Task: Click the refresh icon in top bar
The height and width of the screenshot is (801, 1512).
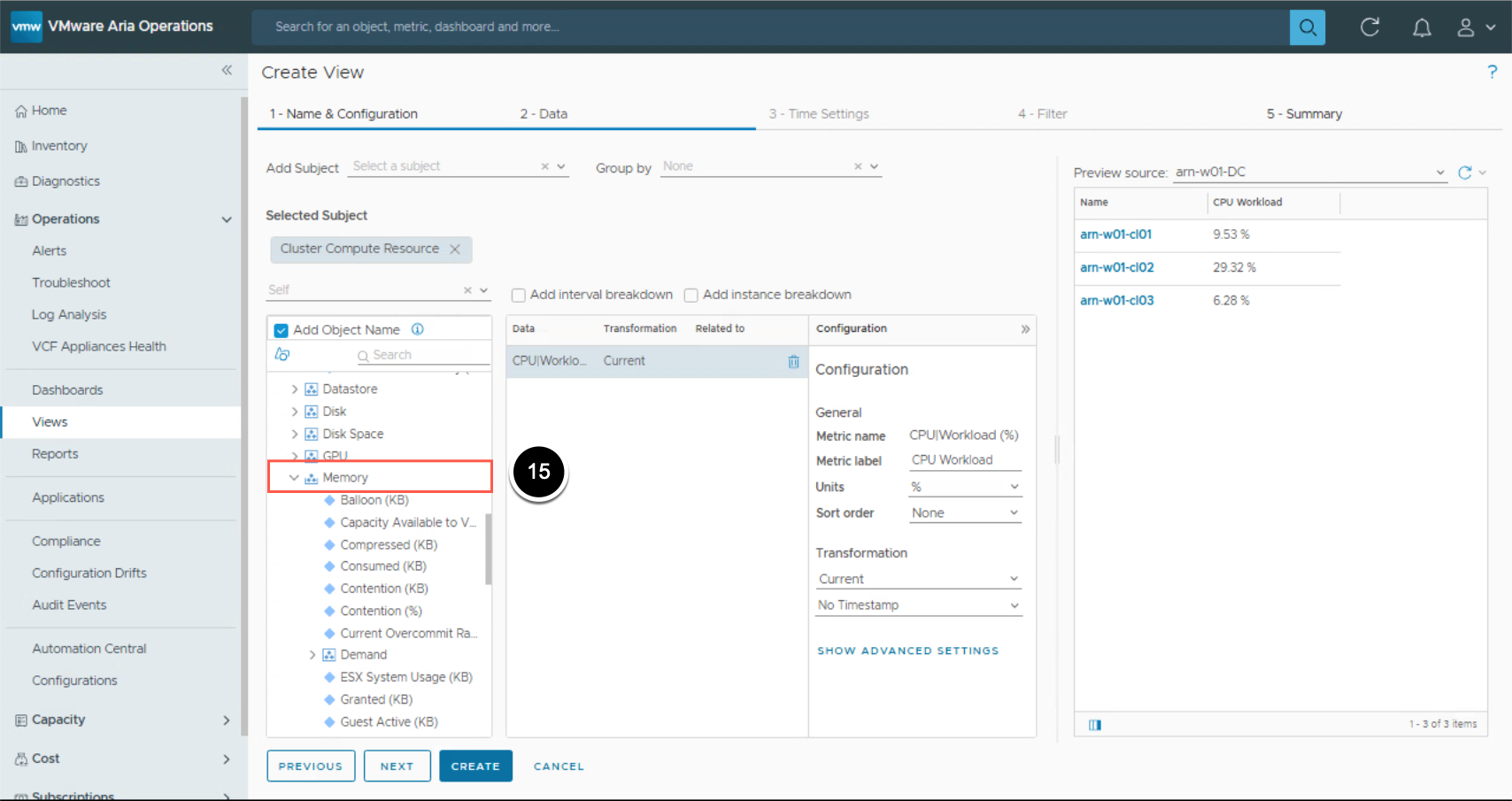Action: (1369, 27)
